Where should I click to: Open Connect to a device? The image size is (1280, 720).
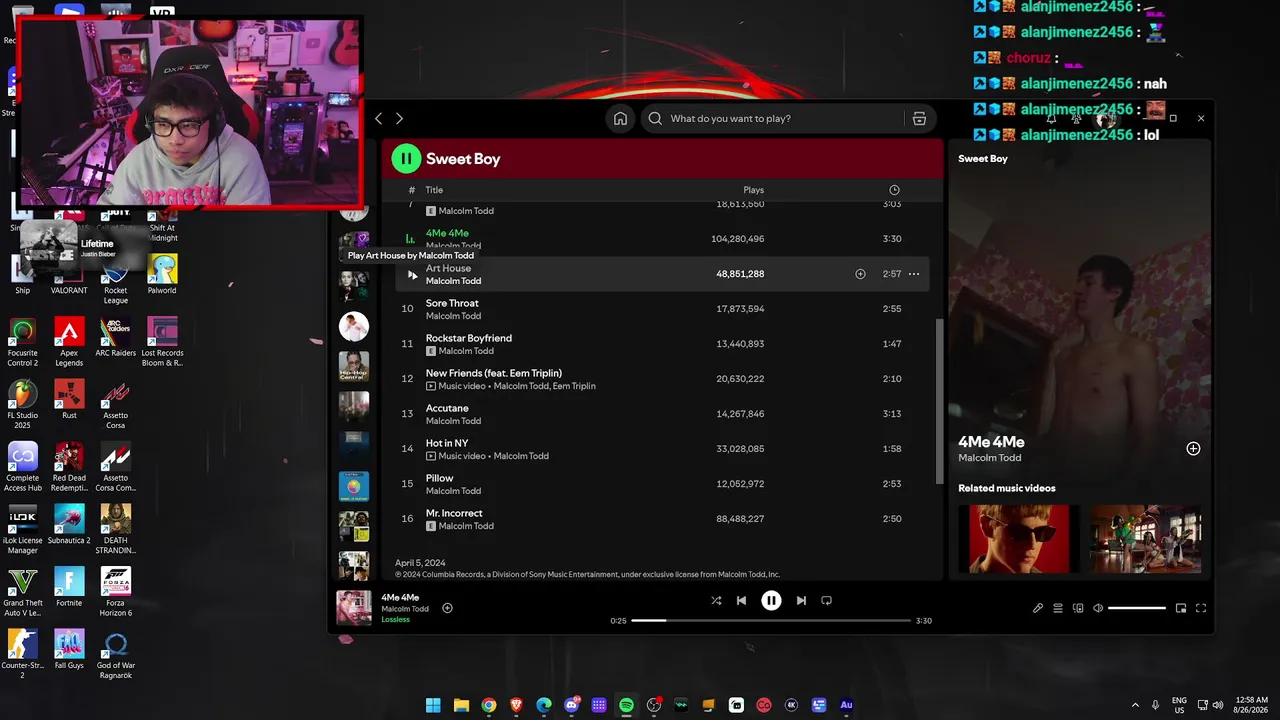tap(1078, 608)
